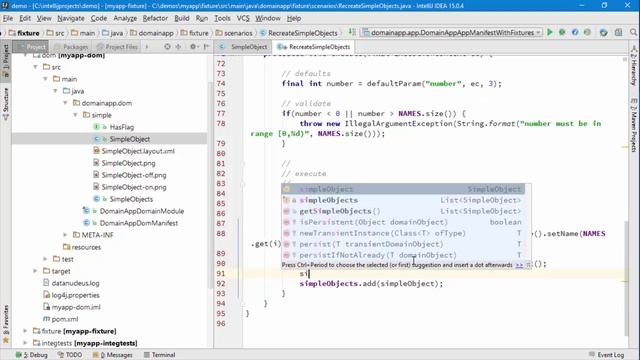Open the run configuration dropdown

pyautogui.click(x=452, y=32)
